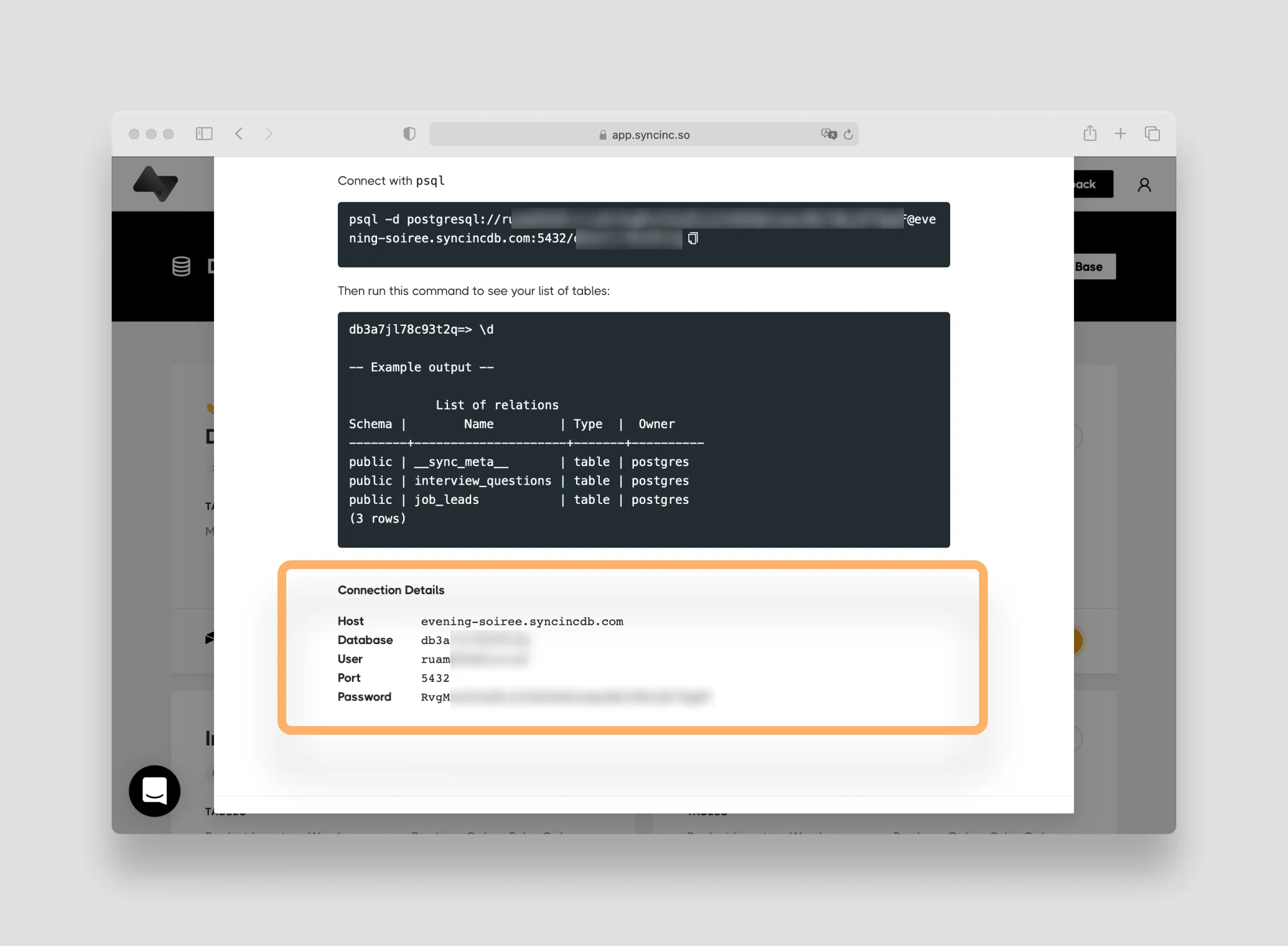This screenshot has height=946, width=1288.
Task: Click the Connection Details heading
Action: (391, 590)
